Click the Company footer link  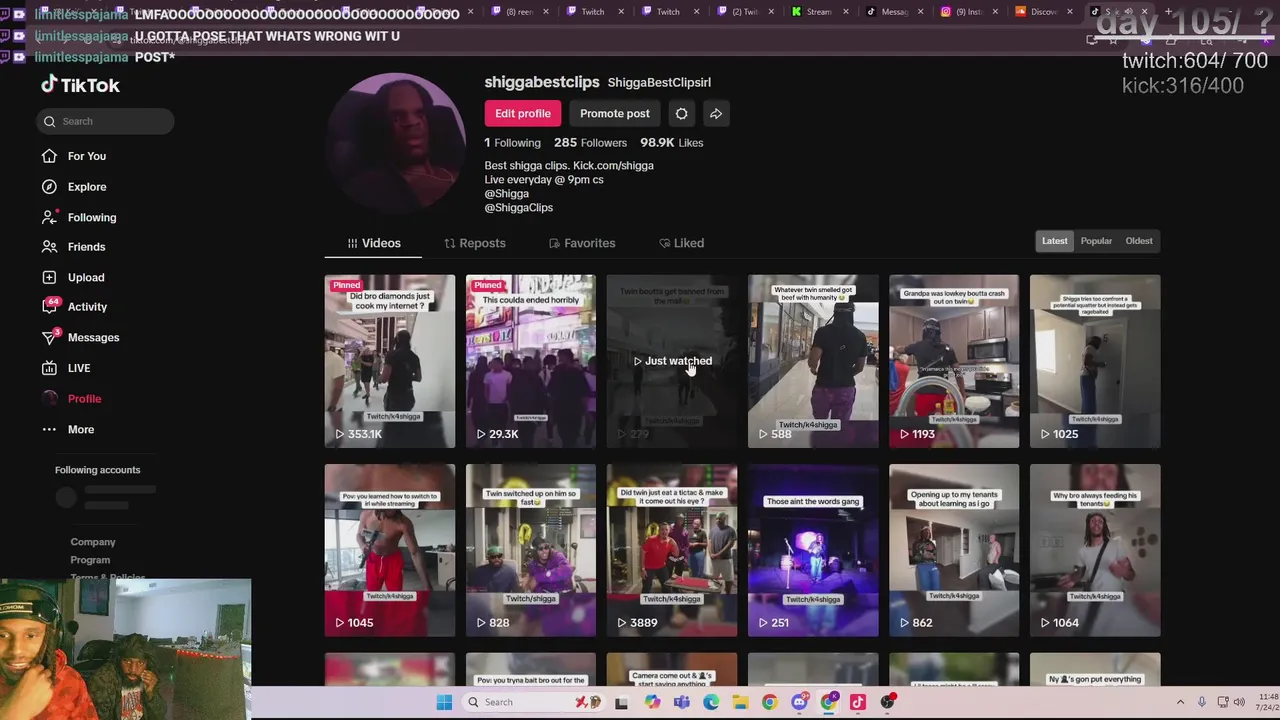[x=93, y=542]
